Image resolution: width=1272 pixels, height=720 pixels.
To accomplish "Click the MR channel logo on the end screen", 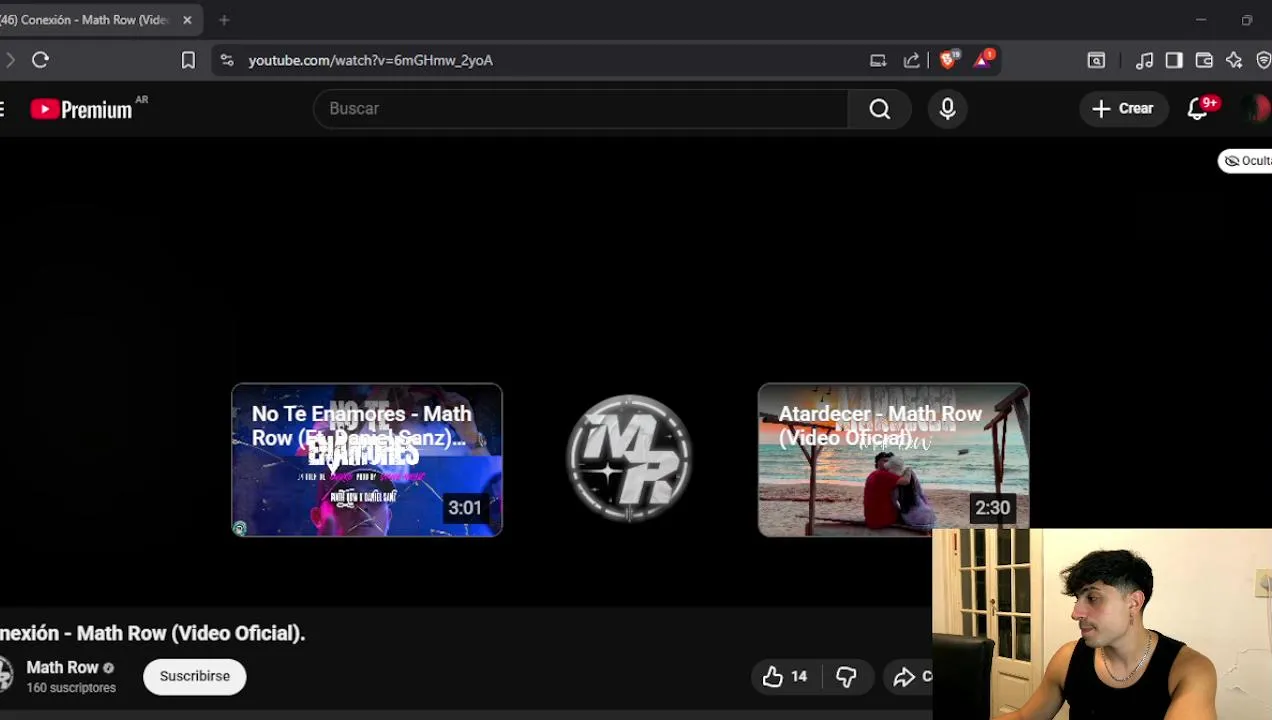I will (629, 458).
